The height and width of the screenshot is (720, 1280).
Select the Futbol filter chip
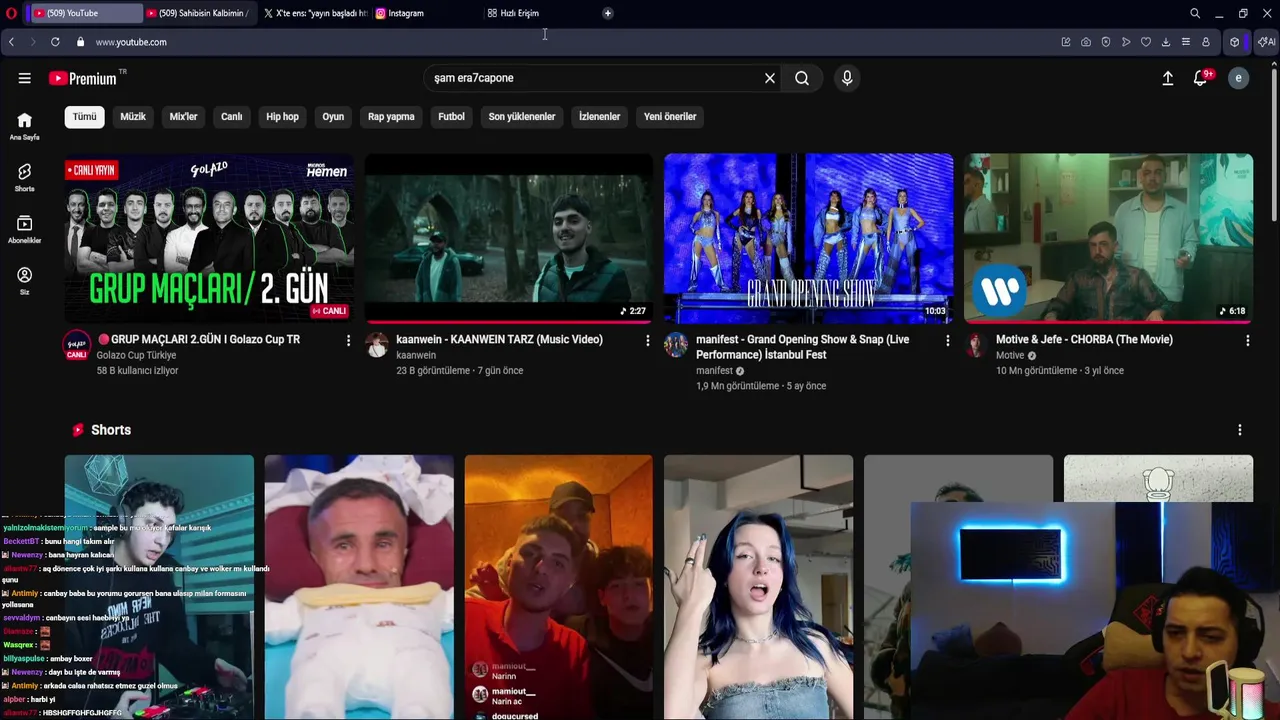click(x=451, y=117)
